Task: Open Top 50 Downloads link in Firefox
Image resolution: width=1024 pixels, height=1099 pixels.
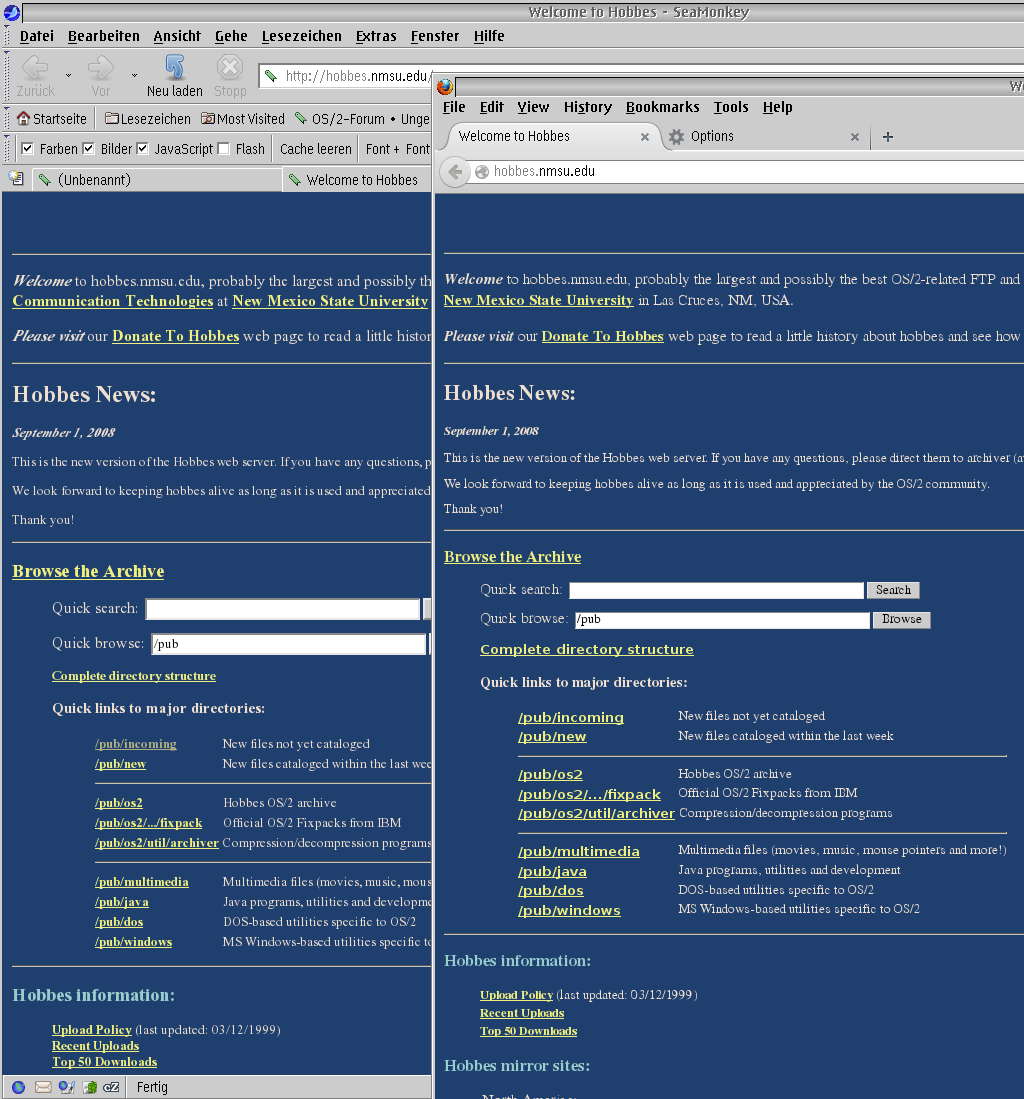Action: [528, 1031]
